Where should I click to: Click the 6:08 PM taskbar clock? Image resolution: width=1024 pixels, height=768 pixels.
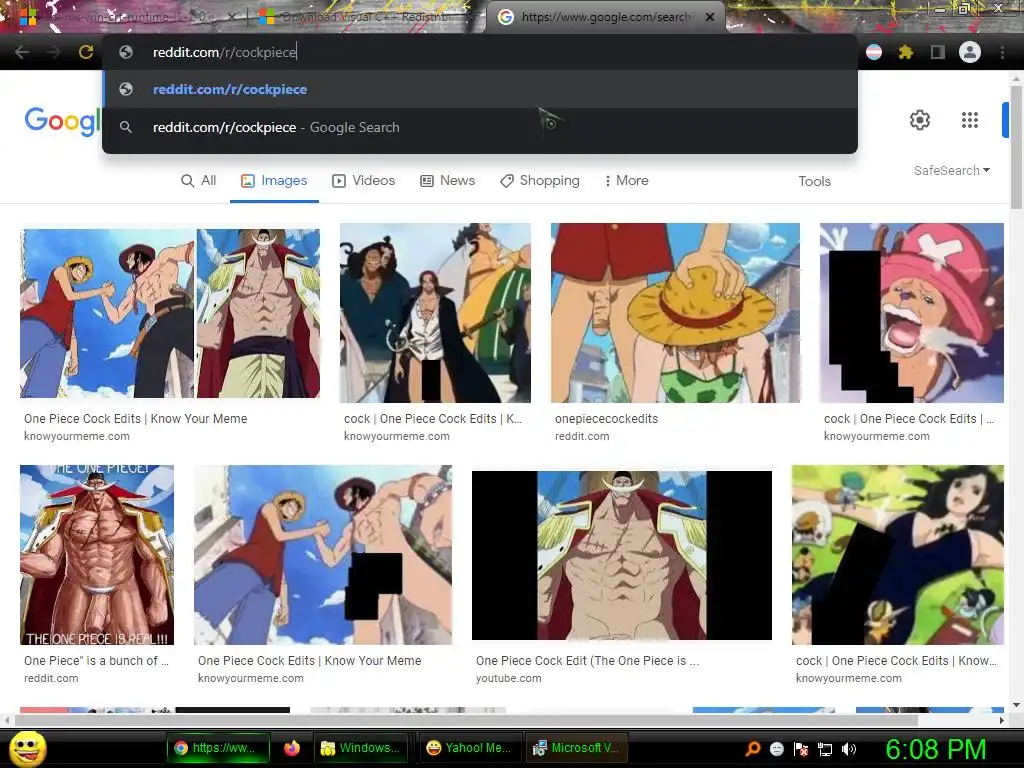(935, 749)
